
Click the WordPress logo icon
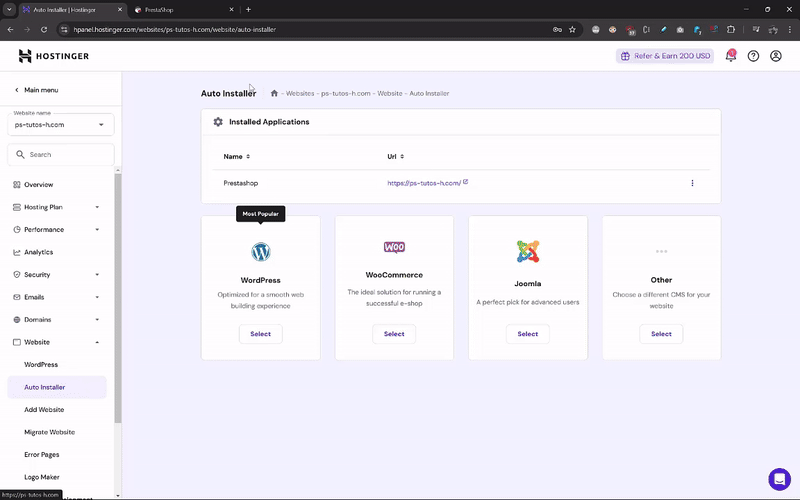[261, 252]
